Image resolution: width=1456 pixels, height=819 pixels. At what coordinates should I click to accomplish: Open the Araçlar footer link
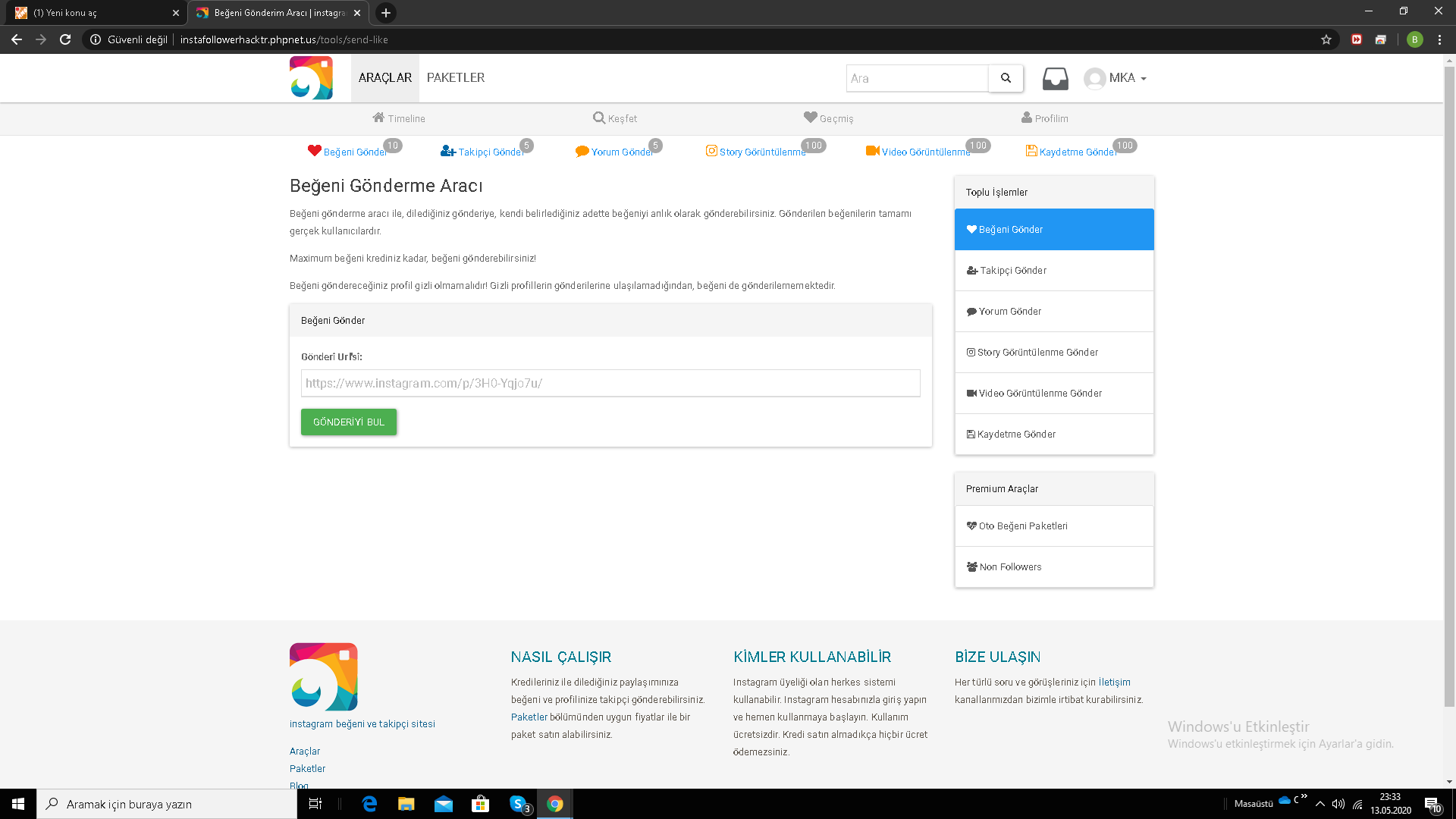click(x=305, y=751)
